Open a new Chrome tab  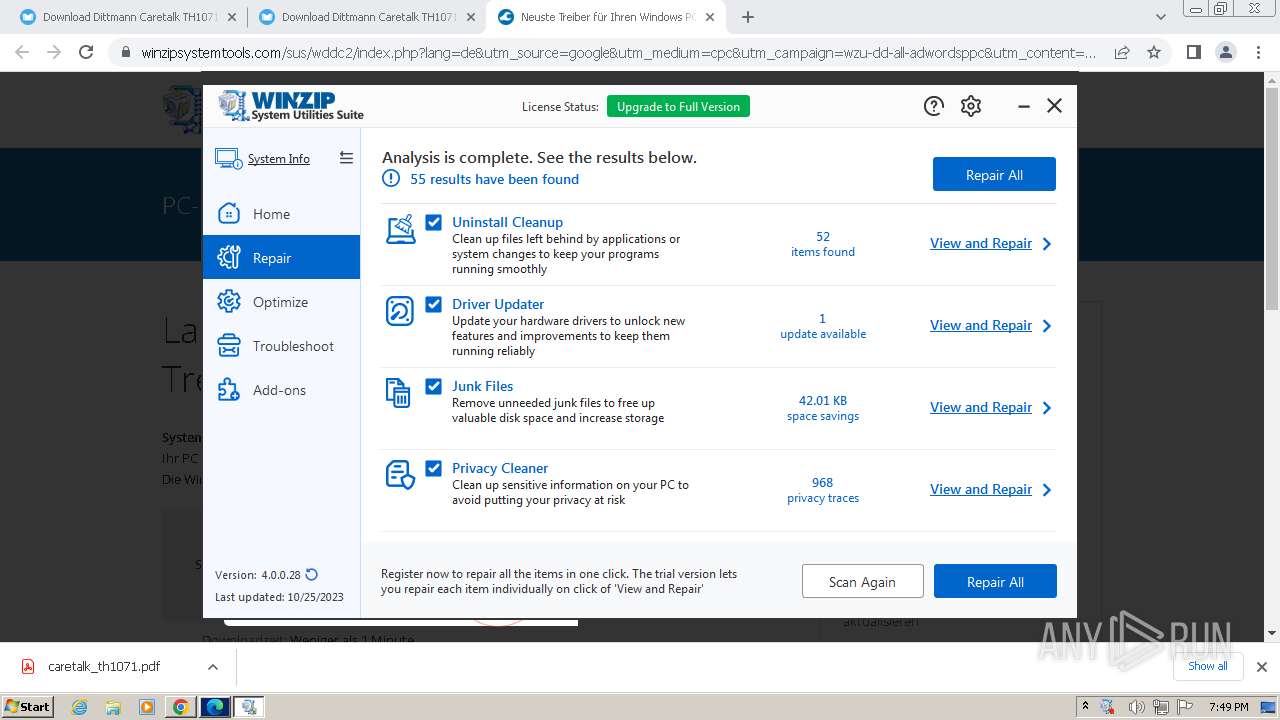click(x=748, y=17)
